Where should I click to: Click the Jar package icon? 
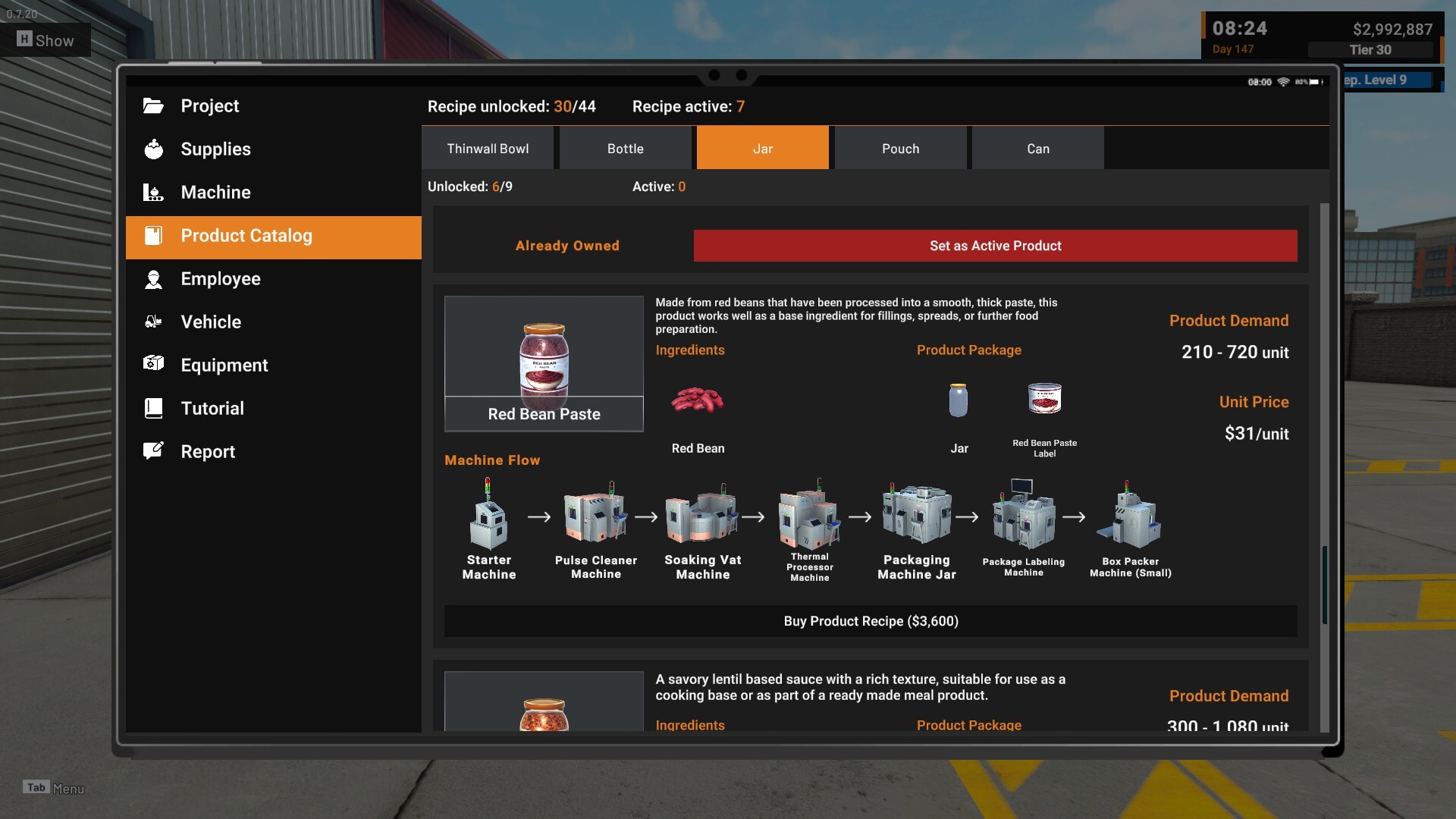click(959, 400)
